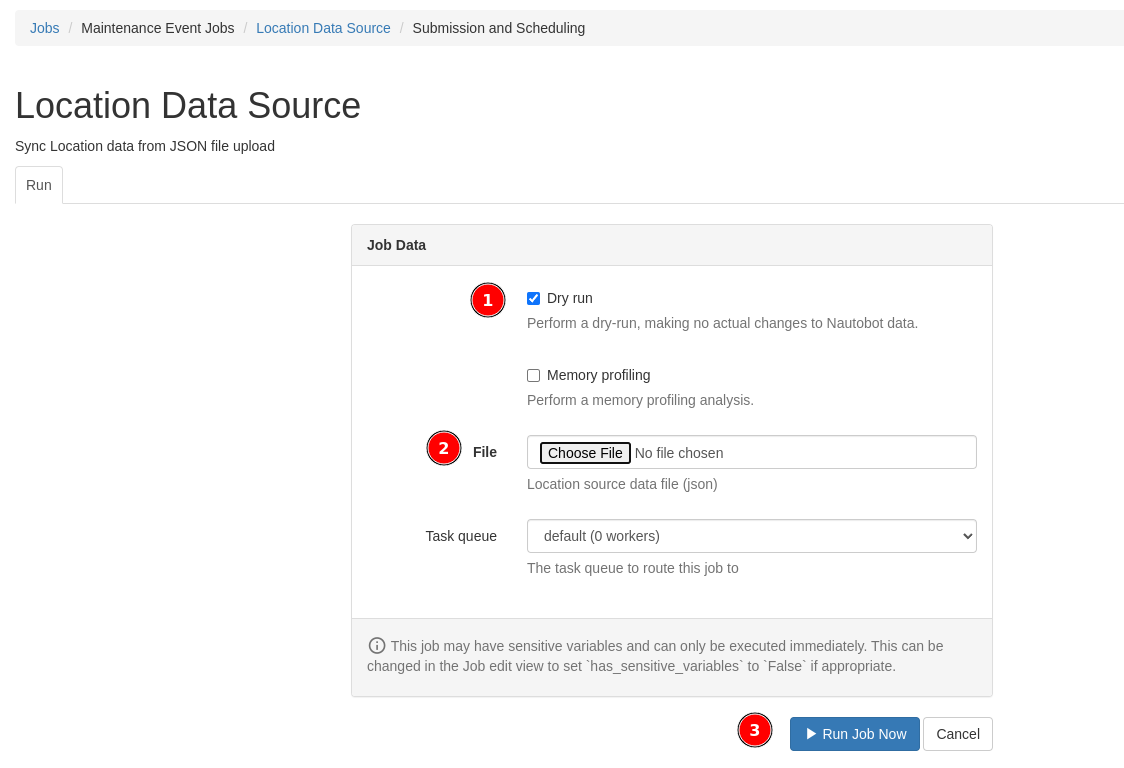Image resolution: width=1124 pixels, height=768 pixels.
Task: Switch to the Run tab
Action: click(38, 185)
